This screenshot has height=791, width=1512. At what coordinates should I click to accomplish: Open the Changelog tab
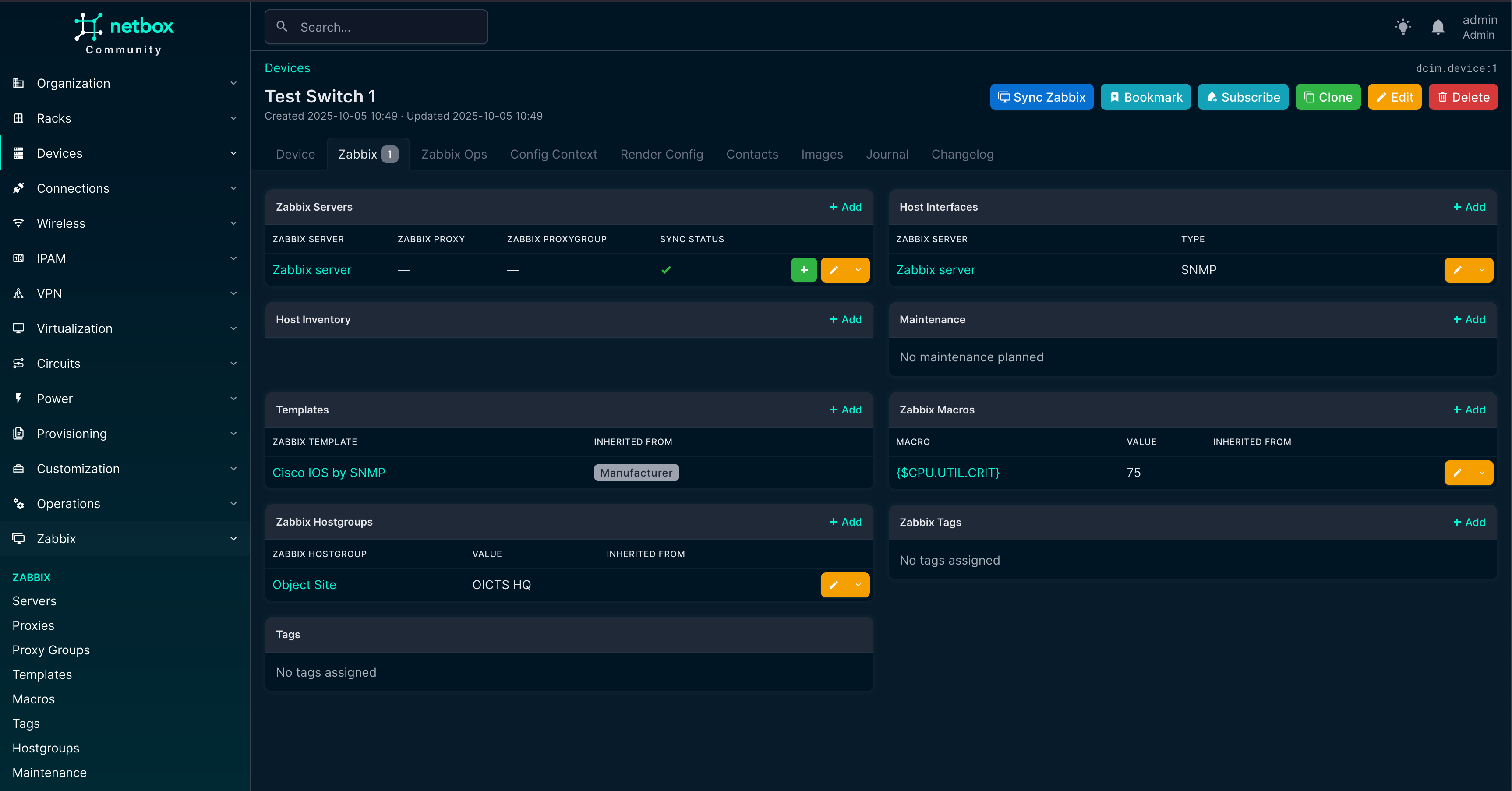click(x=962, y=154)
